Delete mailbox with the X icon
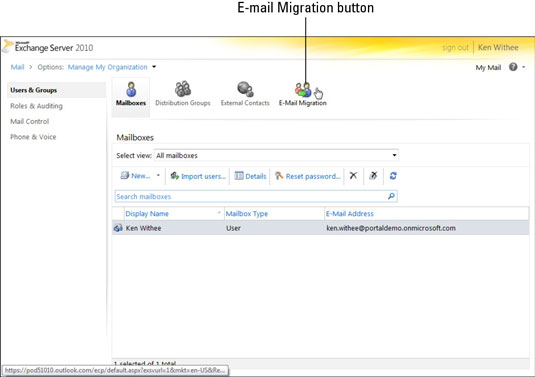 [353, 176]
